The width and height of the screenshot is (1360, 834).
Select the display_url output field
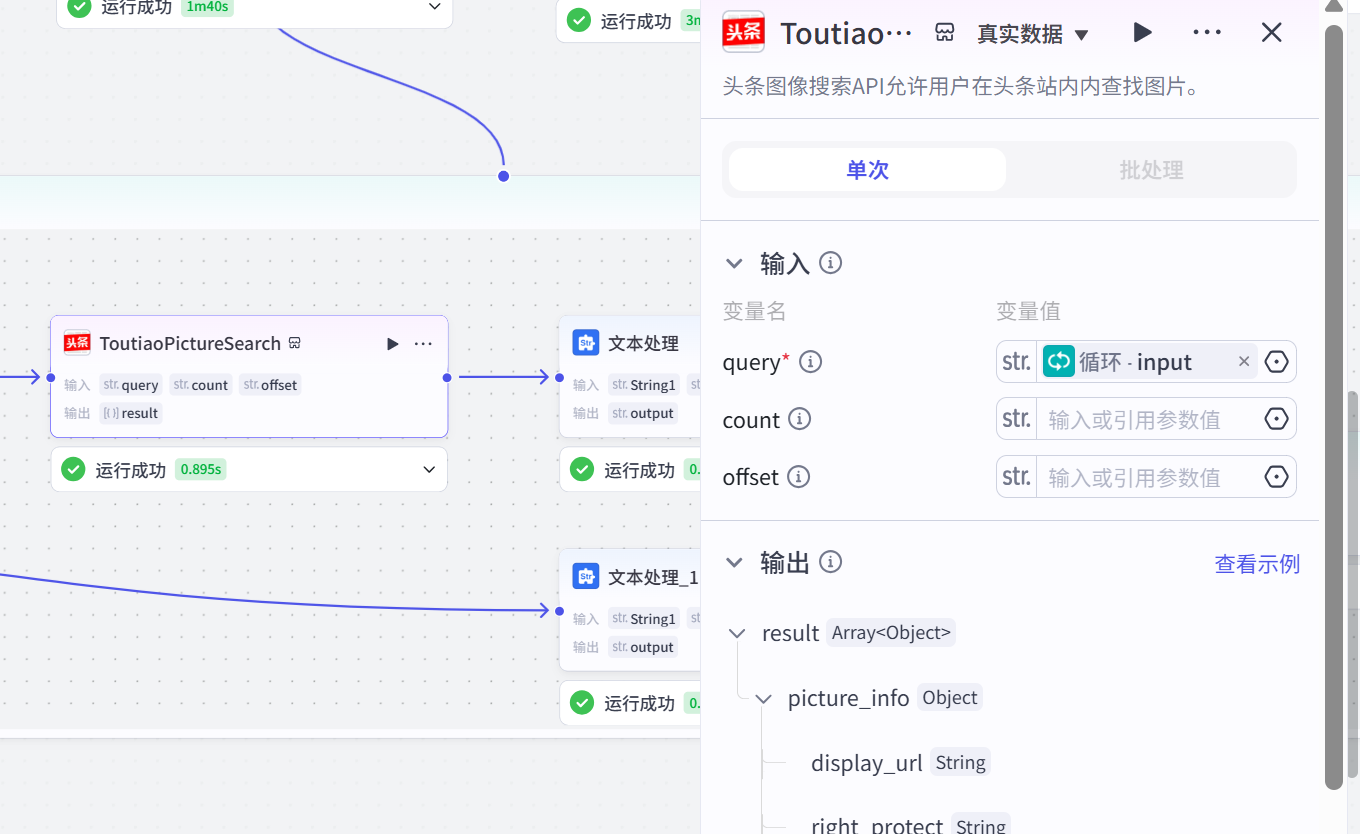pos(867,763)
